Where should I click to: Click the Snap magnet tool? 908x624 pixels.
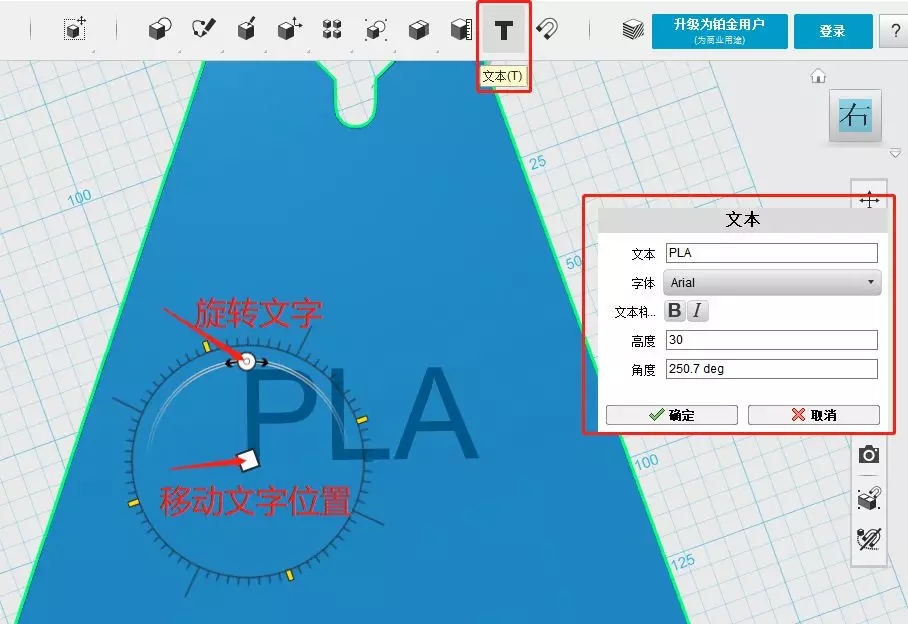(548, 30)
